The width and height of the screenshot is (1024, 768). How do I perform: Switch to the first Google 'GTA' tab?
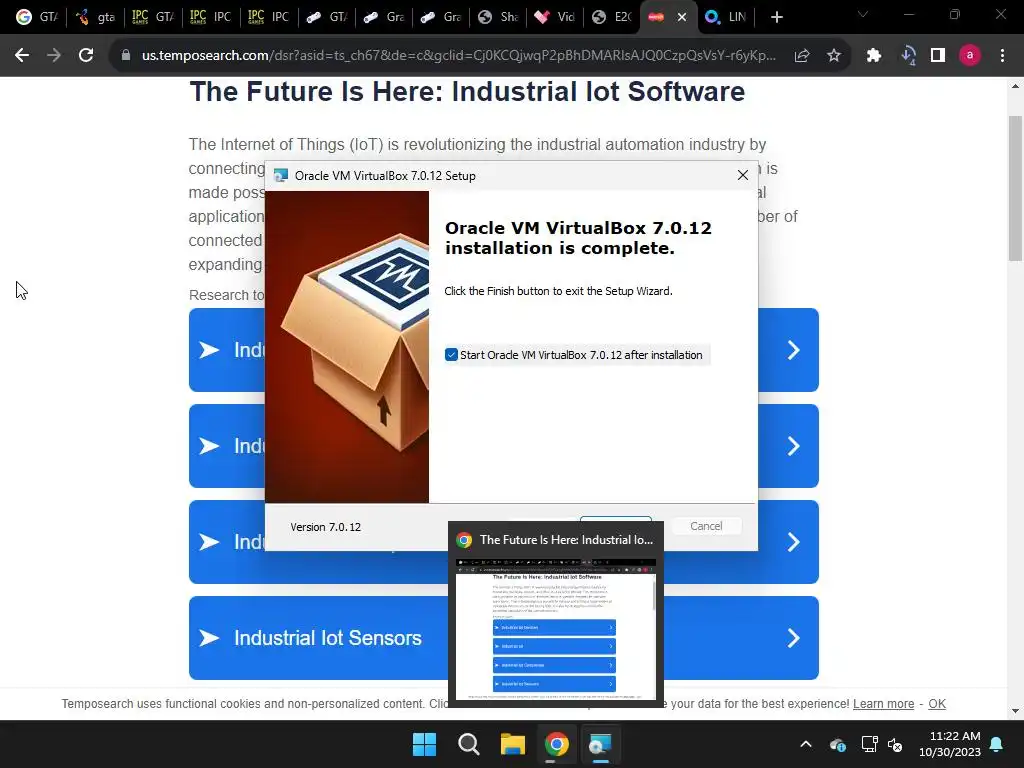pyautogui.click(x=37, y=17)
